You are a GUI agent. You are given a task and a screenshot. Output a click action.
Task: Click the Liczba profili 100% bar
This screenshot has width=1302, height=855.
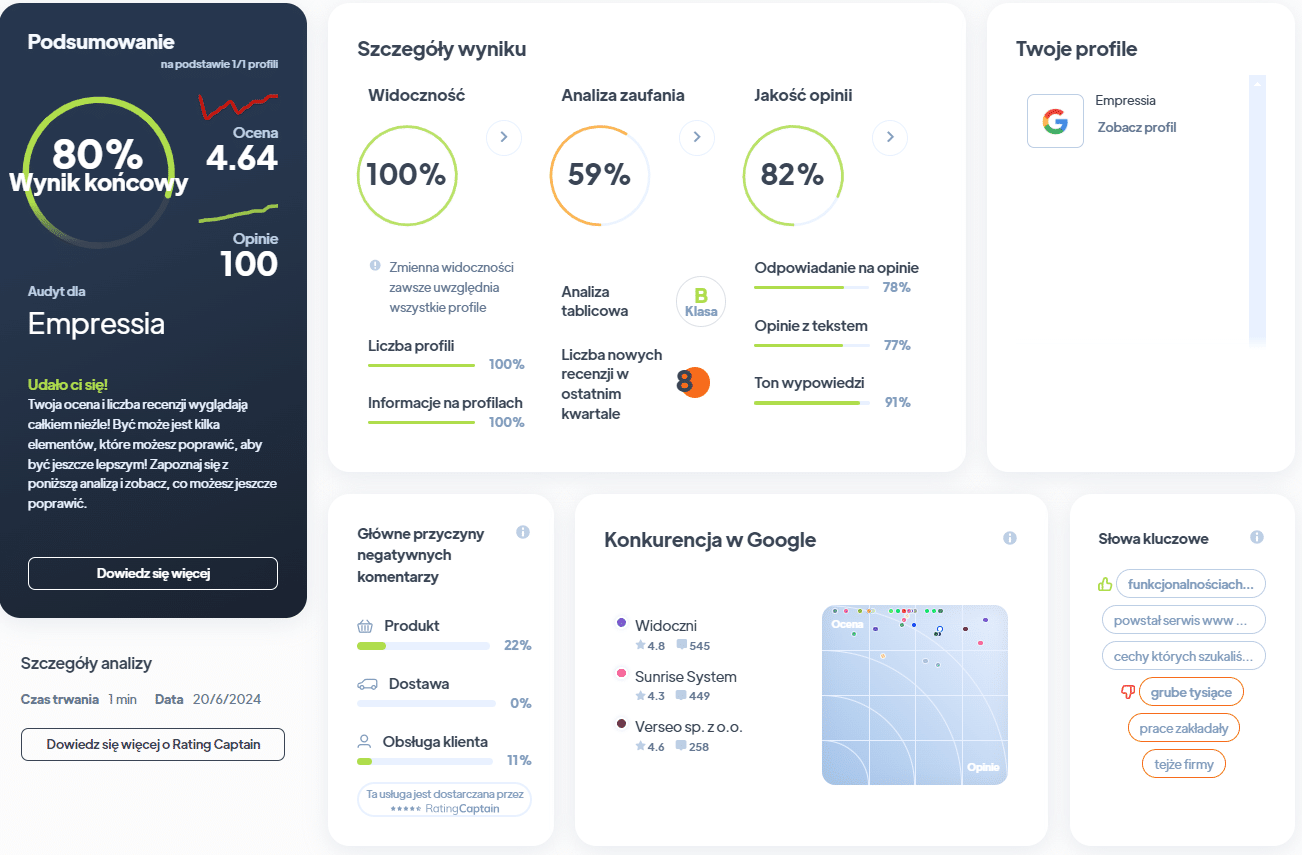pyautogui.click(x=421, y=365)
